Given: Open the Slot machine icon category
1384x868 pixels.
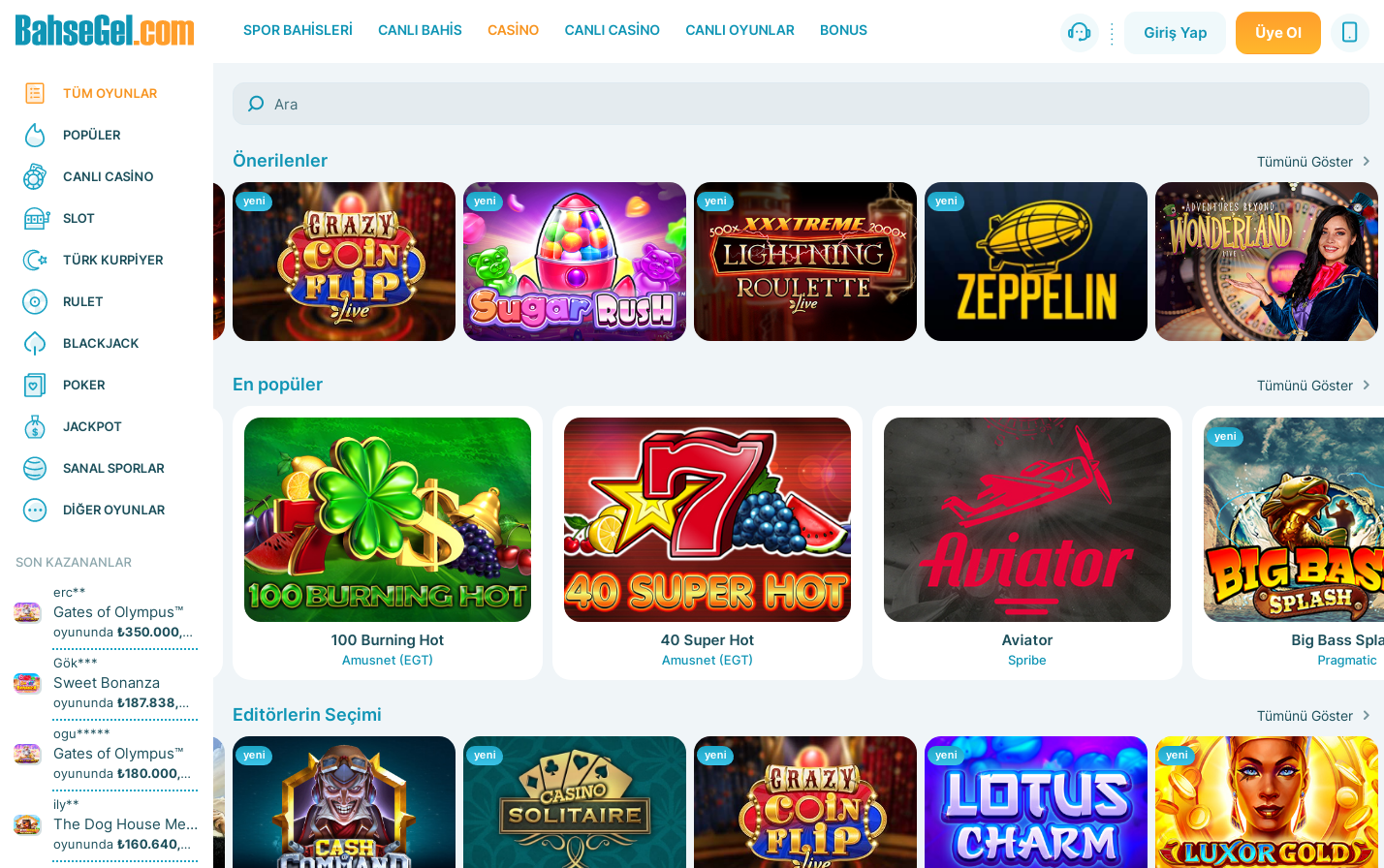Looking at the screenshot, I should [36, 219].
